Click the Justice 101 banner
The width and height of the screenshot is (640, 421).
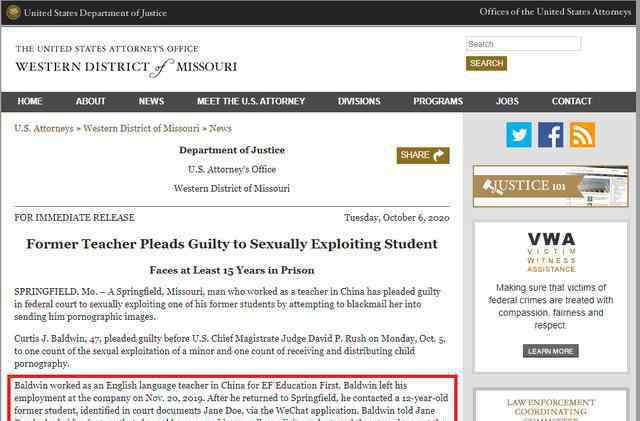coord(550,186)
